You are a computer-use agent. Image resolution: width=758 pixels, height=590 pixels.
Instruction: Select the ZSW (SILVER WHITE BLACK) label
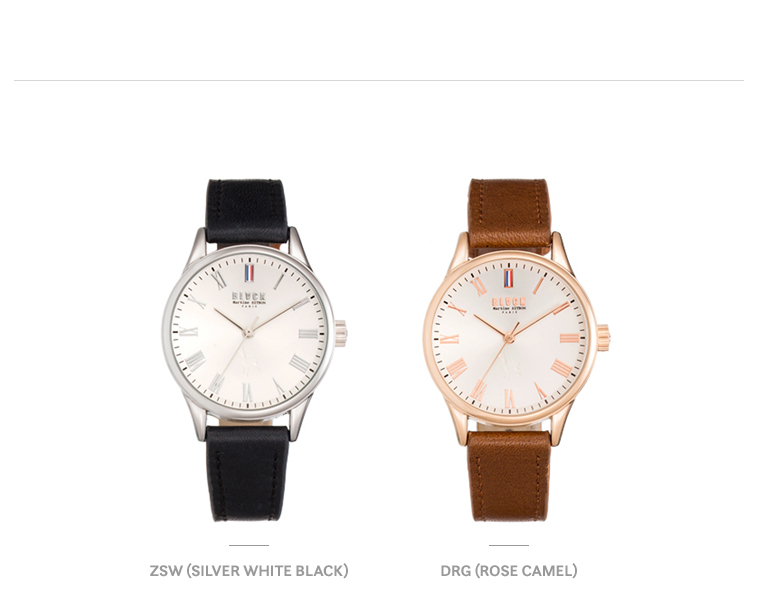(x=248, y=571)
